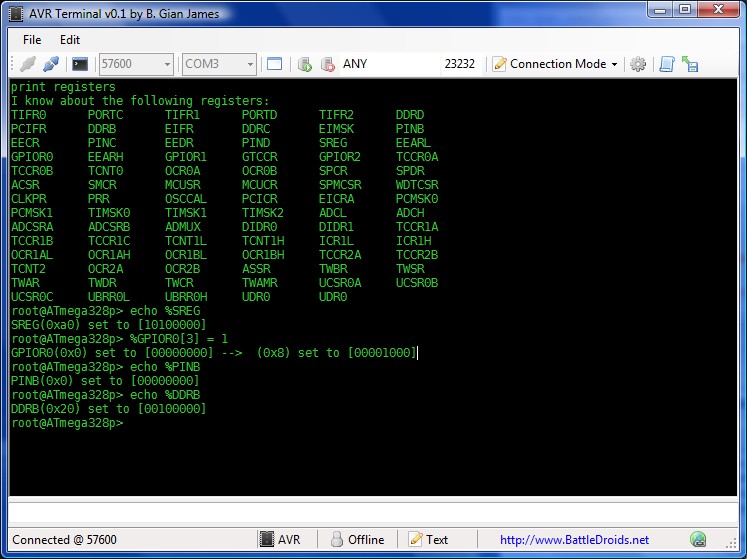Open the settings gear icon

tap(638, 64)
